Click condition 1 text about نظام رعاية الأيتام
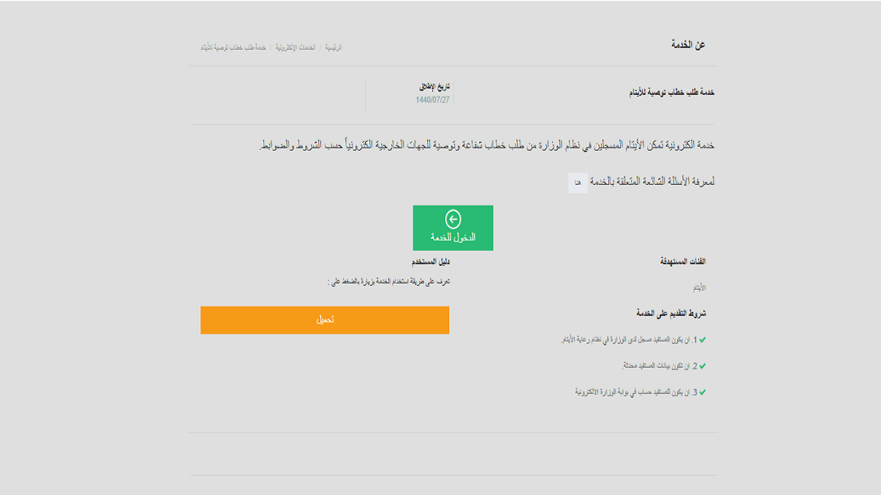The height and width of the screenshot is (495, 881). tap(629, 340)
